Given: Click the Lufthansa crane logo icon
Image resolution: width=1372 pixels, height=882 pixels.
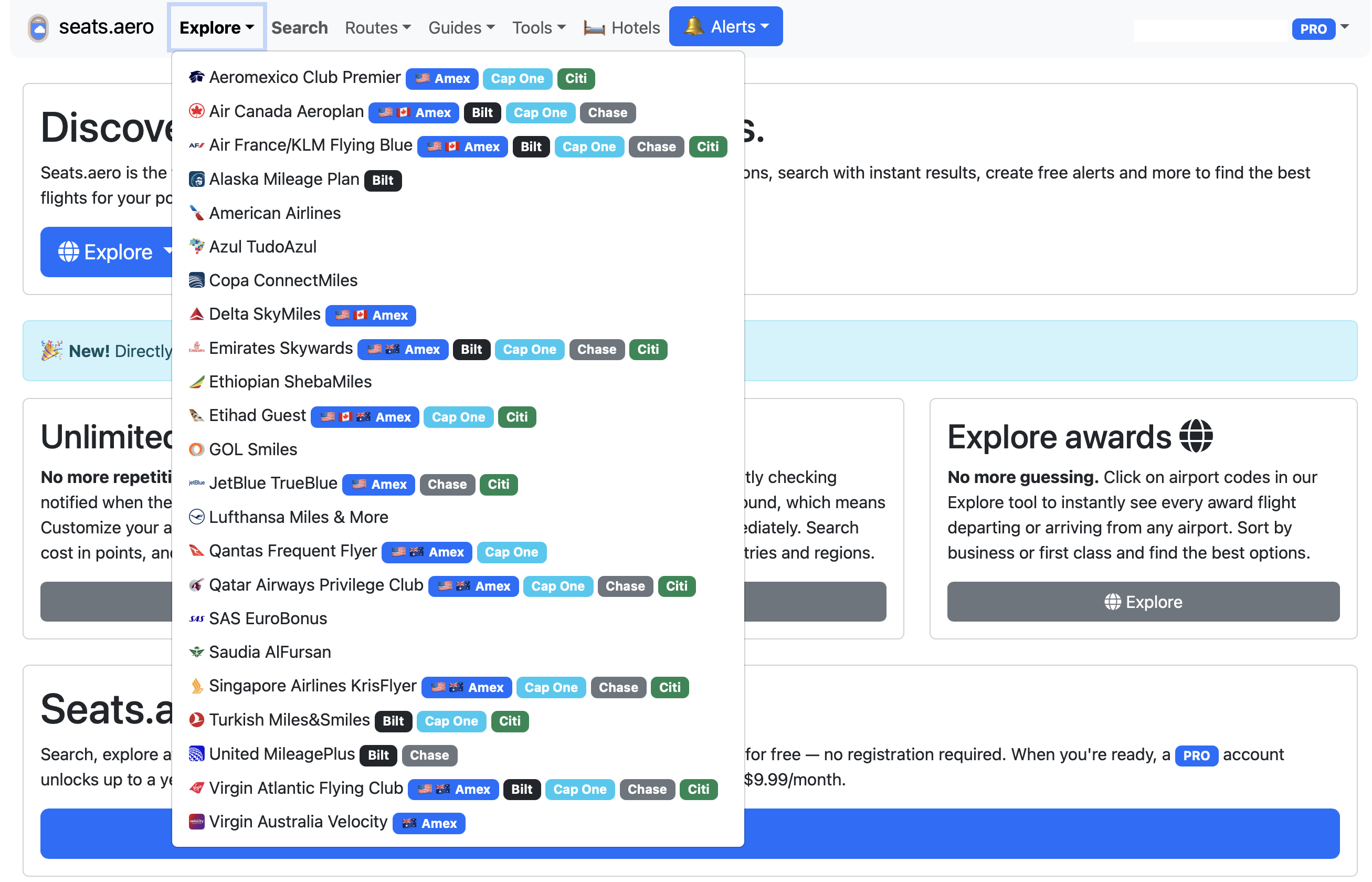Looking at the screenshot, I should [196, 517].
